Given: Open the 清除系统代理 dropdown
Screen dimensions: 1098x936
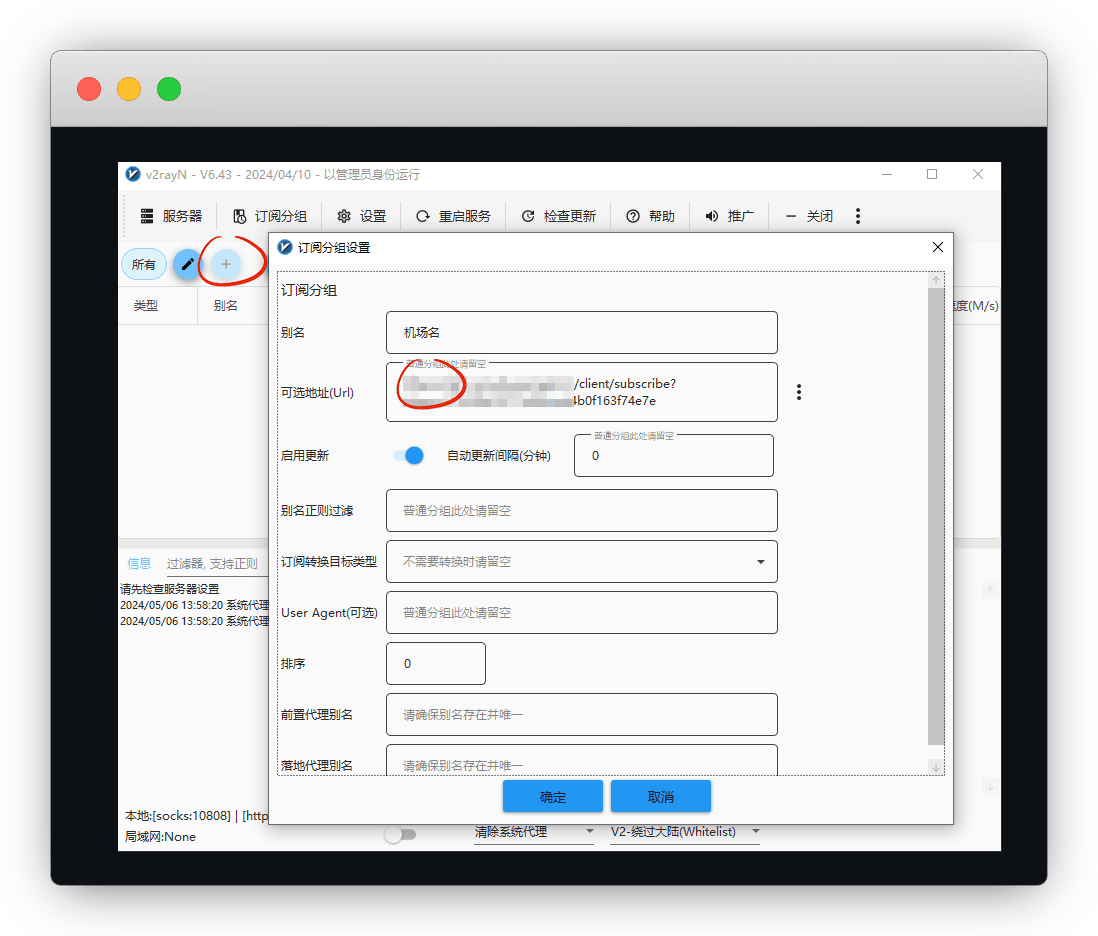Looking at the screenshot, I should pyautogui.click(x=533, y=832).
